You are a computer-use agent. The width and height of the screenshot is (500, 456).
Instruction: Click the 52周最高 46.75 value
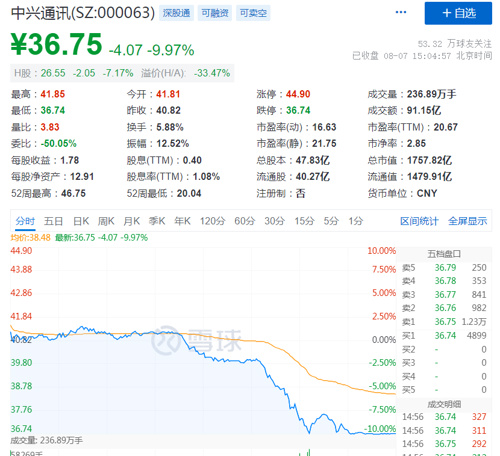[x=73, y=193]
